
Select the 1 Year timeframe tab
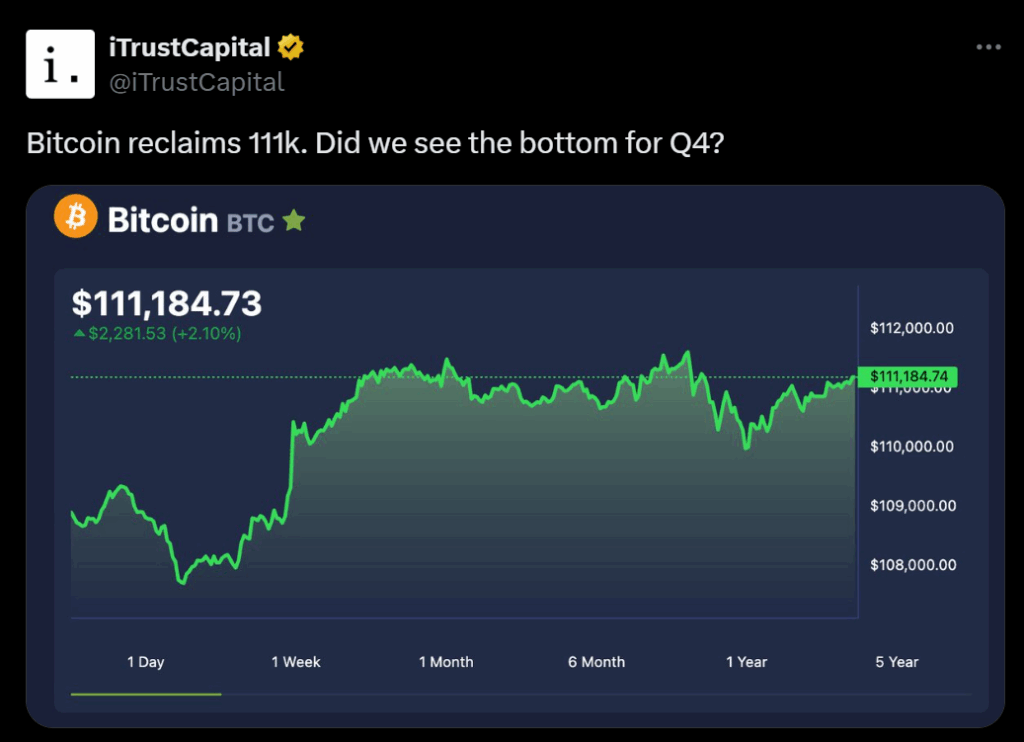(x=747, y=662)
